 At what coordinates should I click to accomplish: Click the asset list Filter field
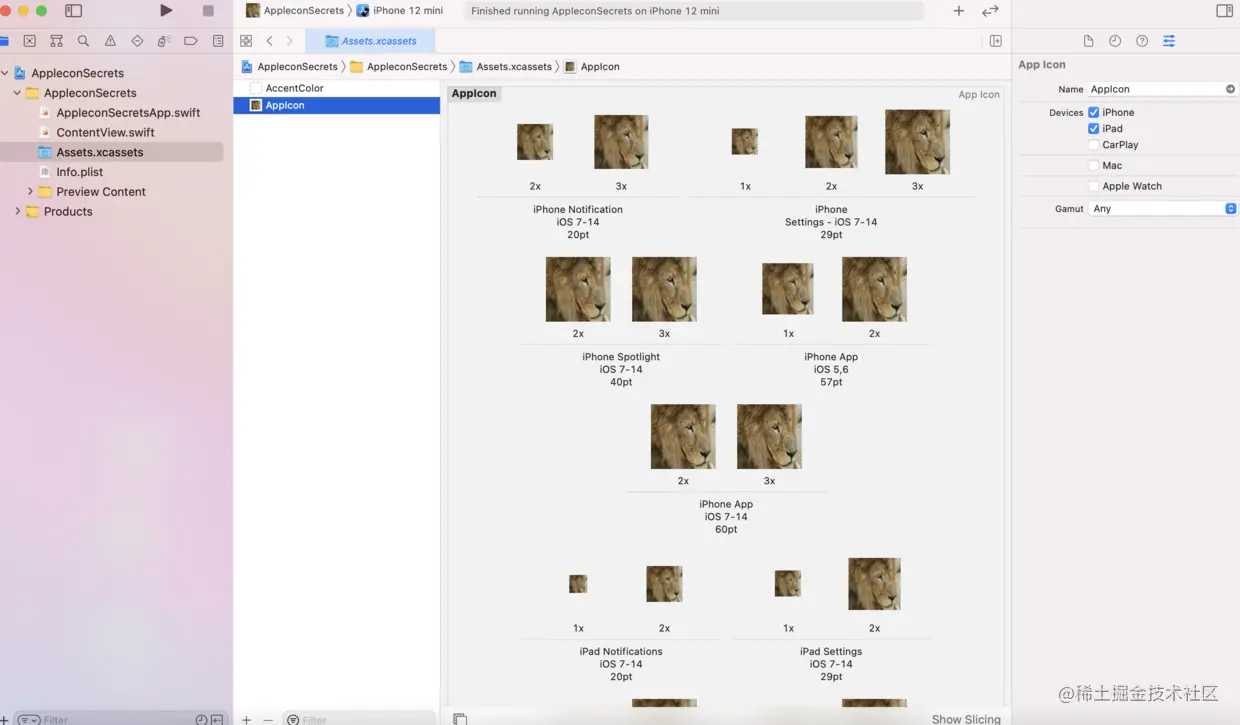358,719
